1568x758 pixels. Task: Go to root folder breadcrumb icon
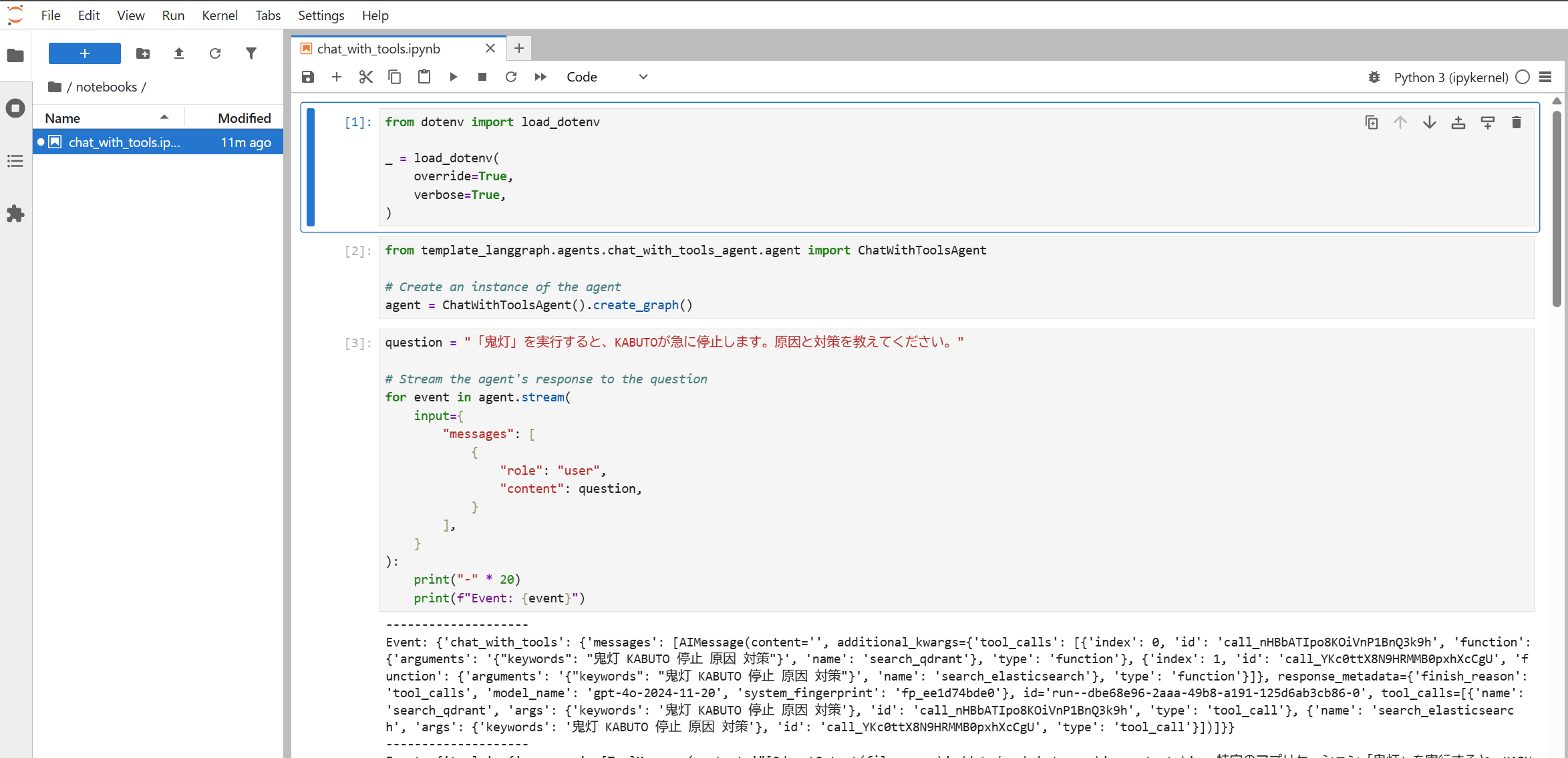coord(55,87)
